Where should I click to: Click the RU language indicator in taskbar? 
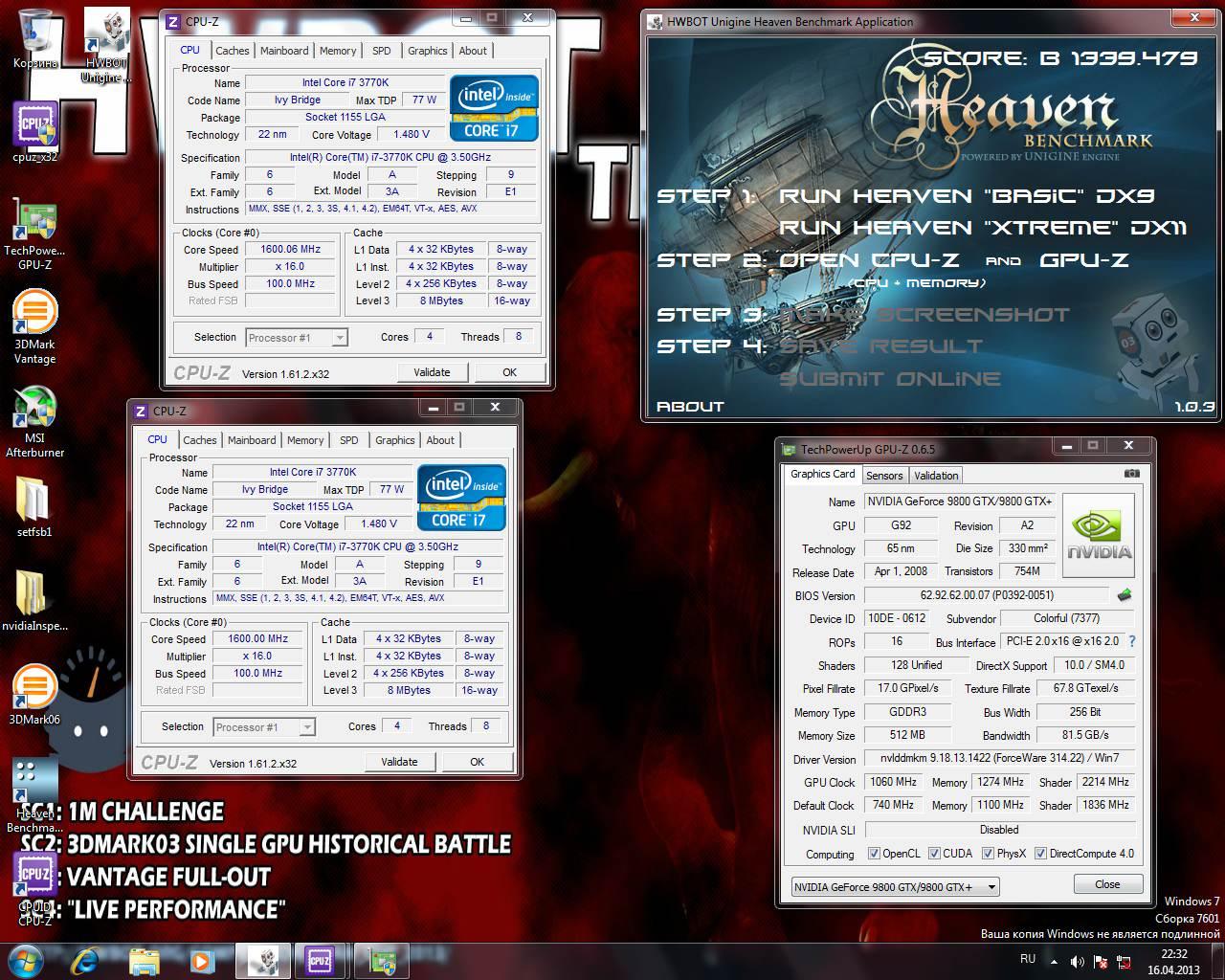[1028, 959]
